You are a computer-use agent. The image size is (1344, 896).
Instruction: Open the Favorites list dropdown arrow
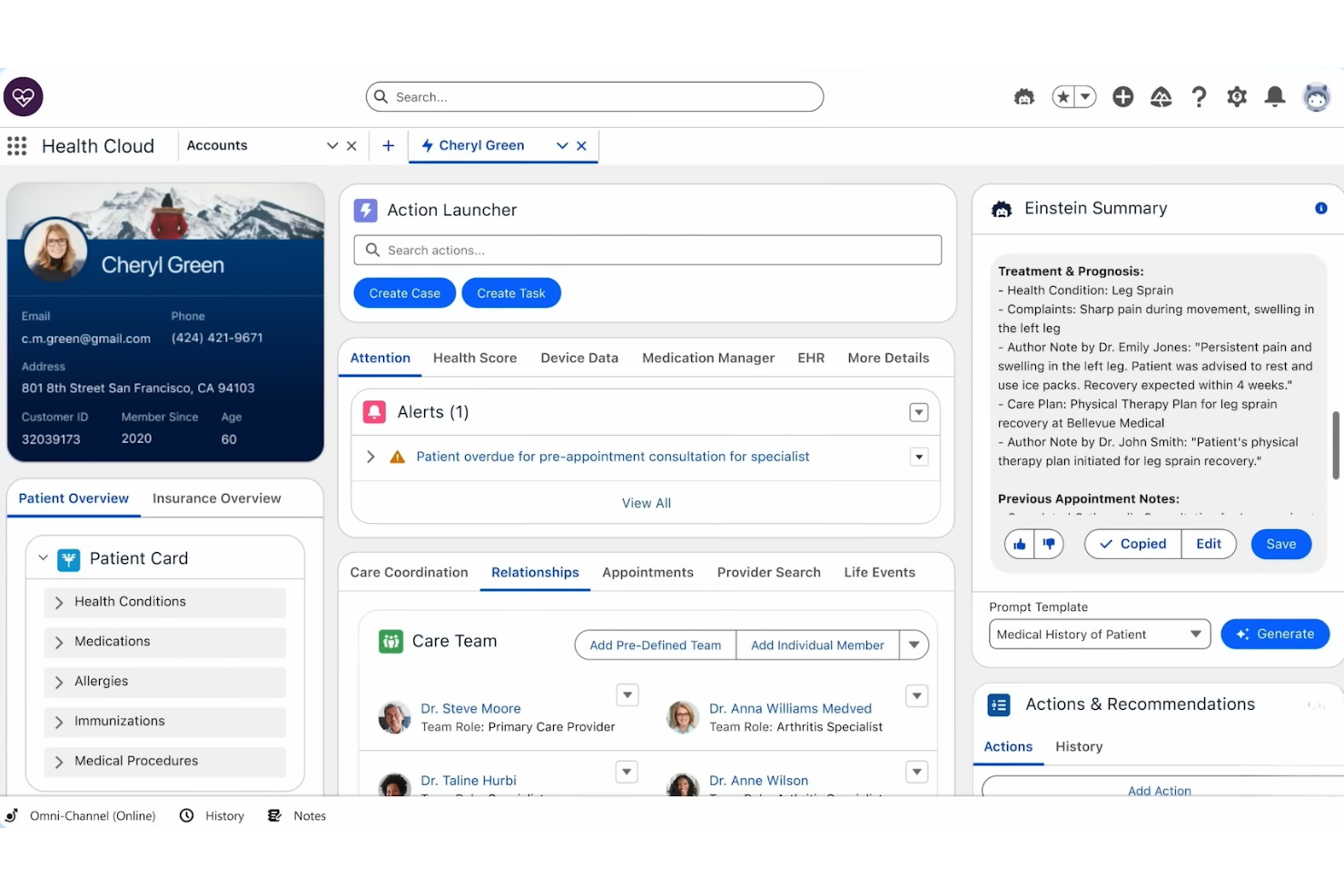[x=1085, y=97]
